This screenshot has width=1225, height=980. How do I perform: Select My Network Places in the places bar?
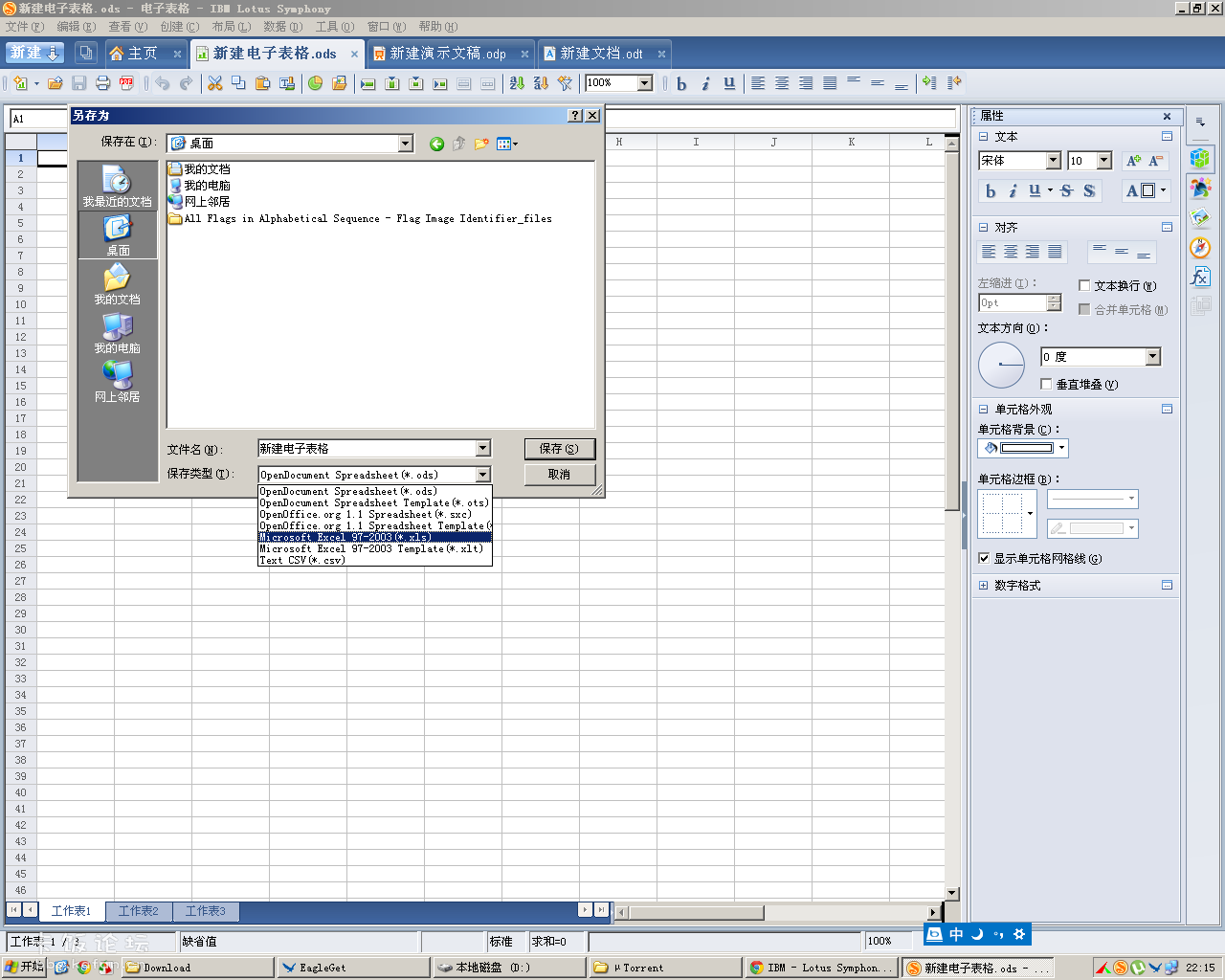tap(117, 382)
